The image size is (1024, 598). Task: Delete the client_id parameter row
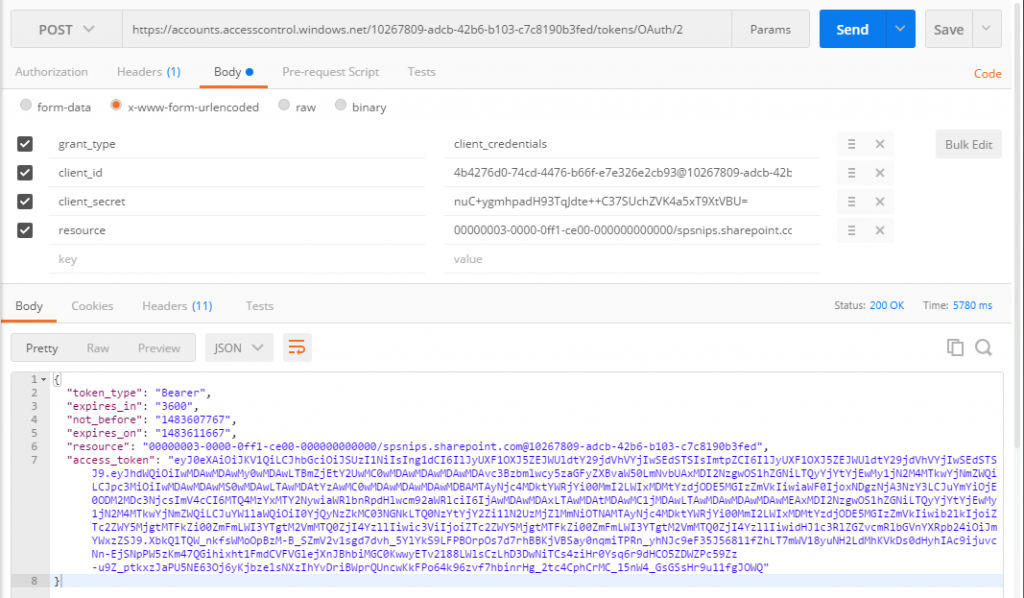pyautogui.click(x=879, y=173)
